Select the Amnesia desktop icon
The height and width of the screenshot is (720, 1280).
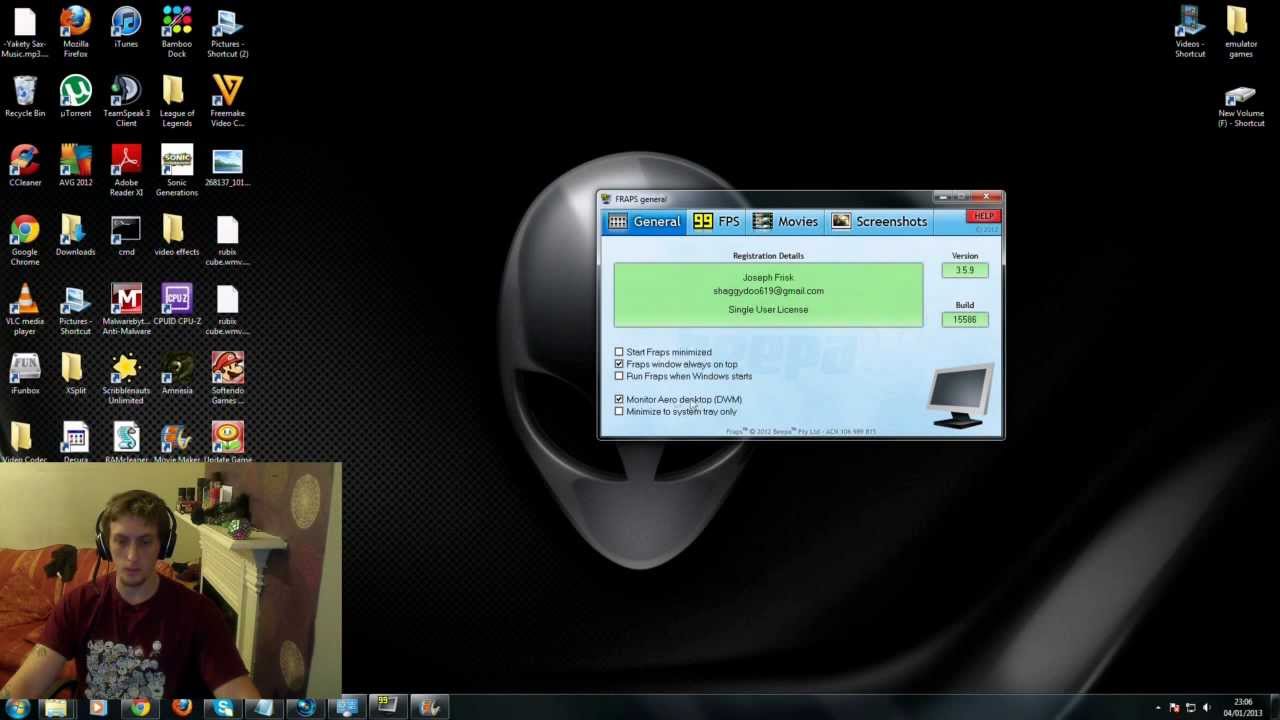pyautogui.click(x=177, y=374)
